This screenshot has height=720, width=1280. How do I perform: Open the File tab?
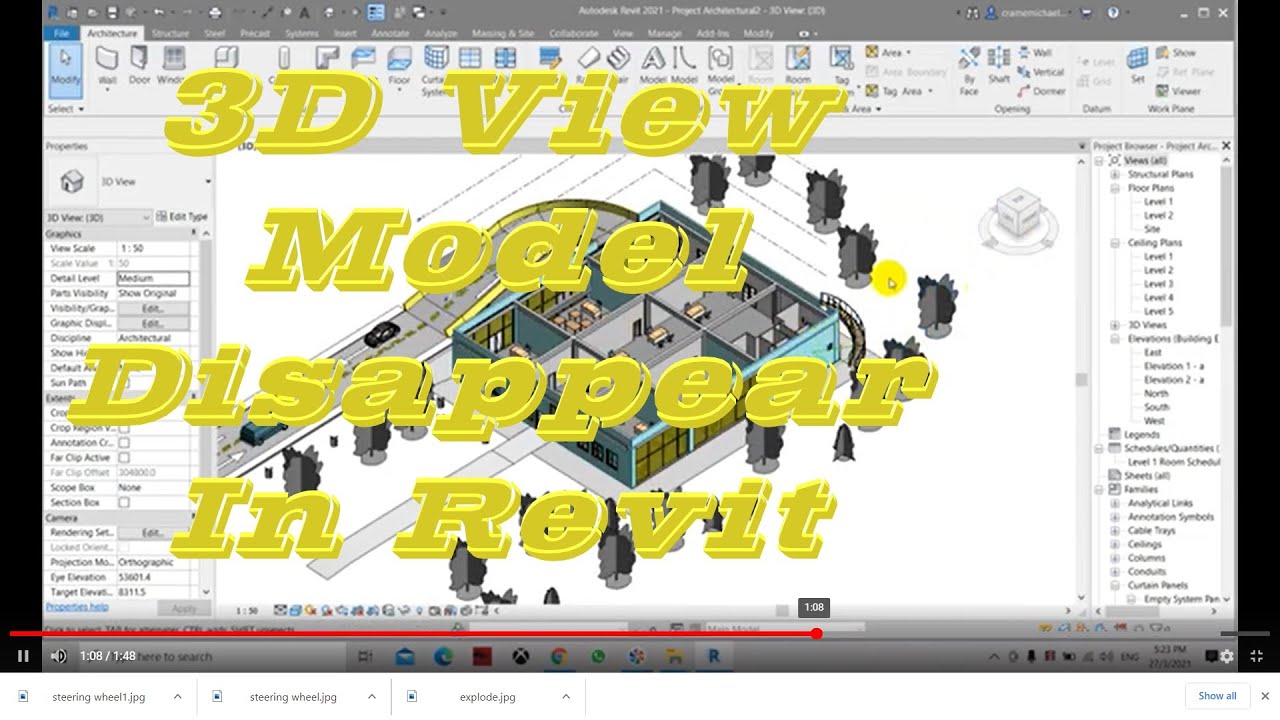[62, 33]
